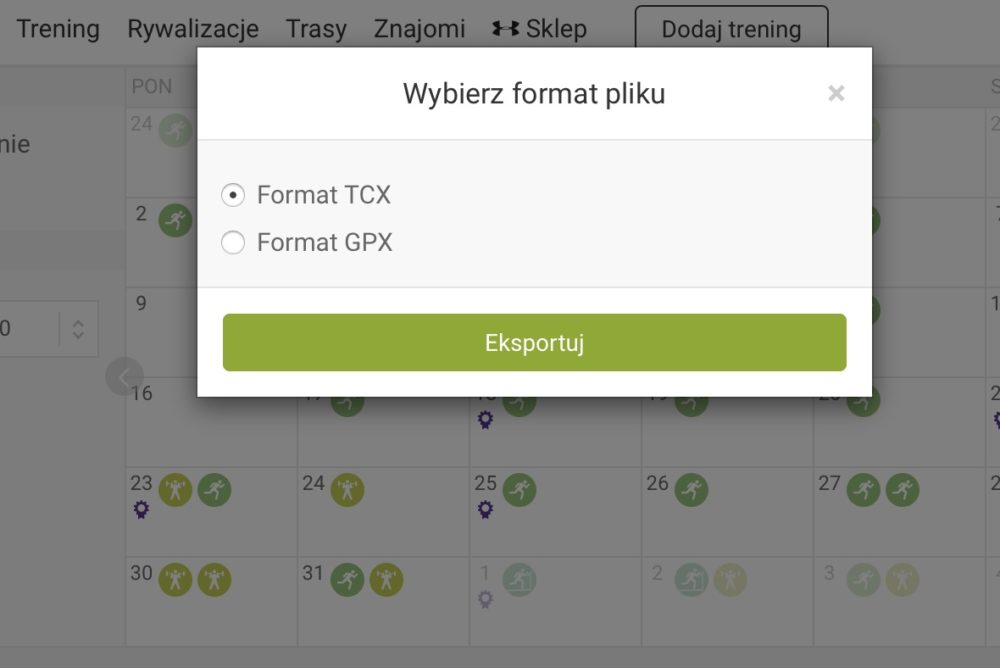Open the Trasy menu

[316, 29]
